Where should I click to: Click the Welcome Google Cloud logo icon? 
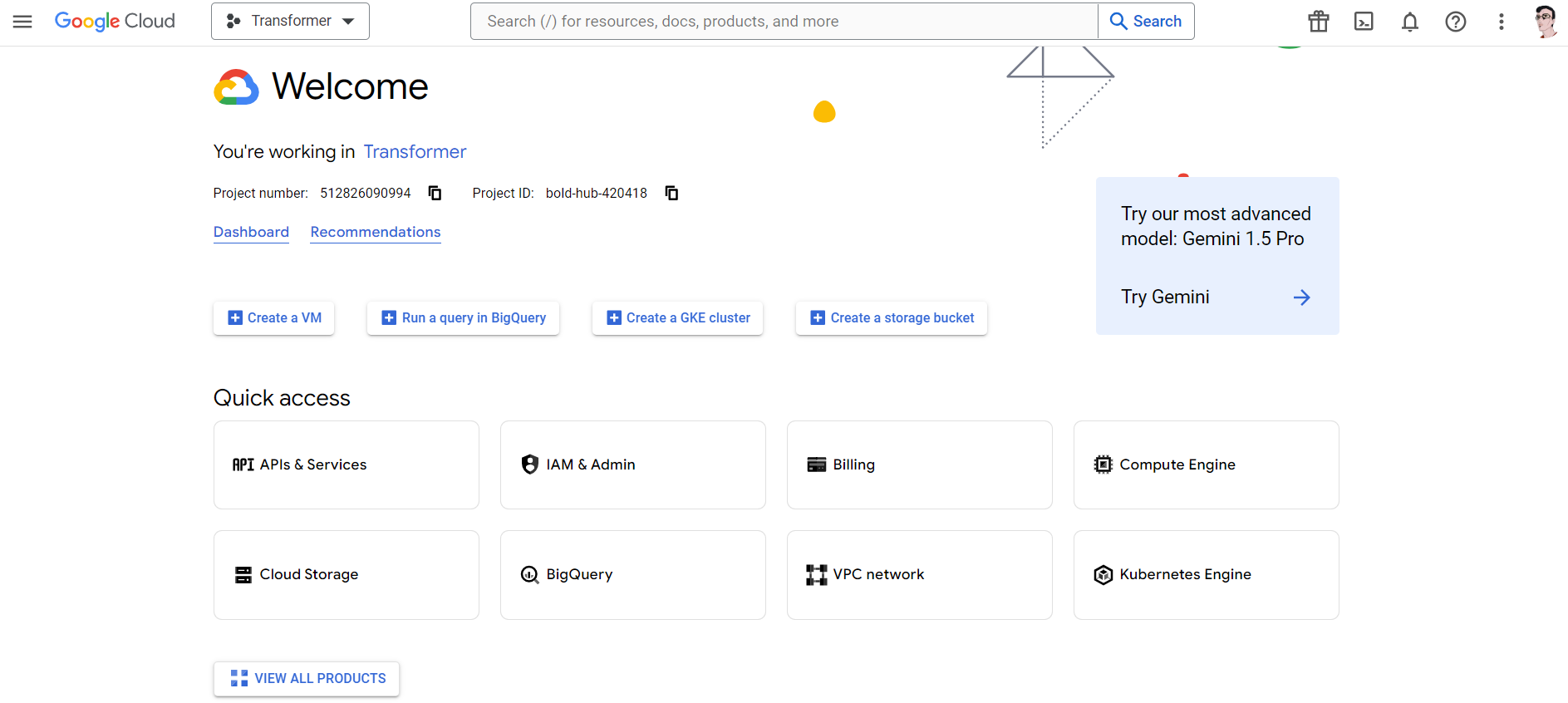pyautogui.click(x=237, y=87)
